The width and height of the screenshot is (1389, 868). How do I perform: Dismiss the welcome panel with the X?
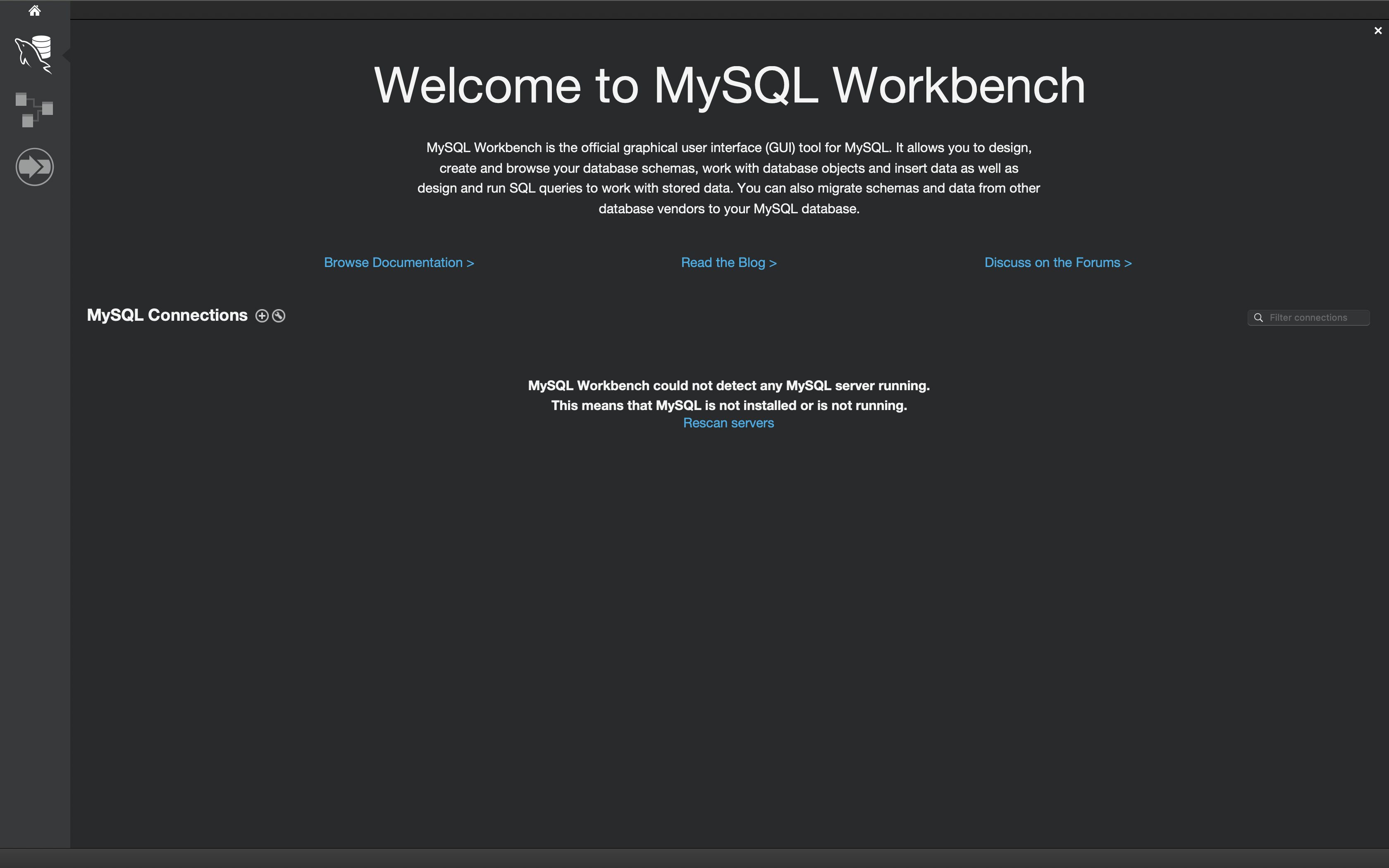click(1377, 31)
